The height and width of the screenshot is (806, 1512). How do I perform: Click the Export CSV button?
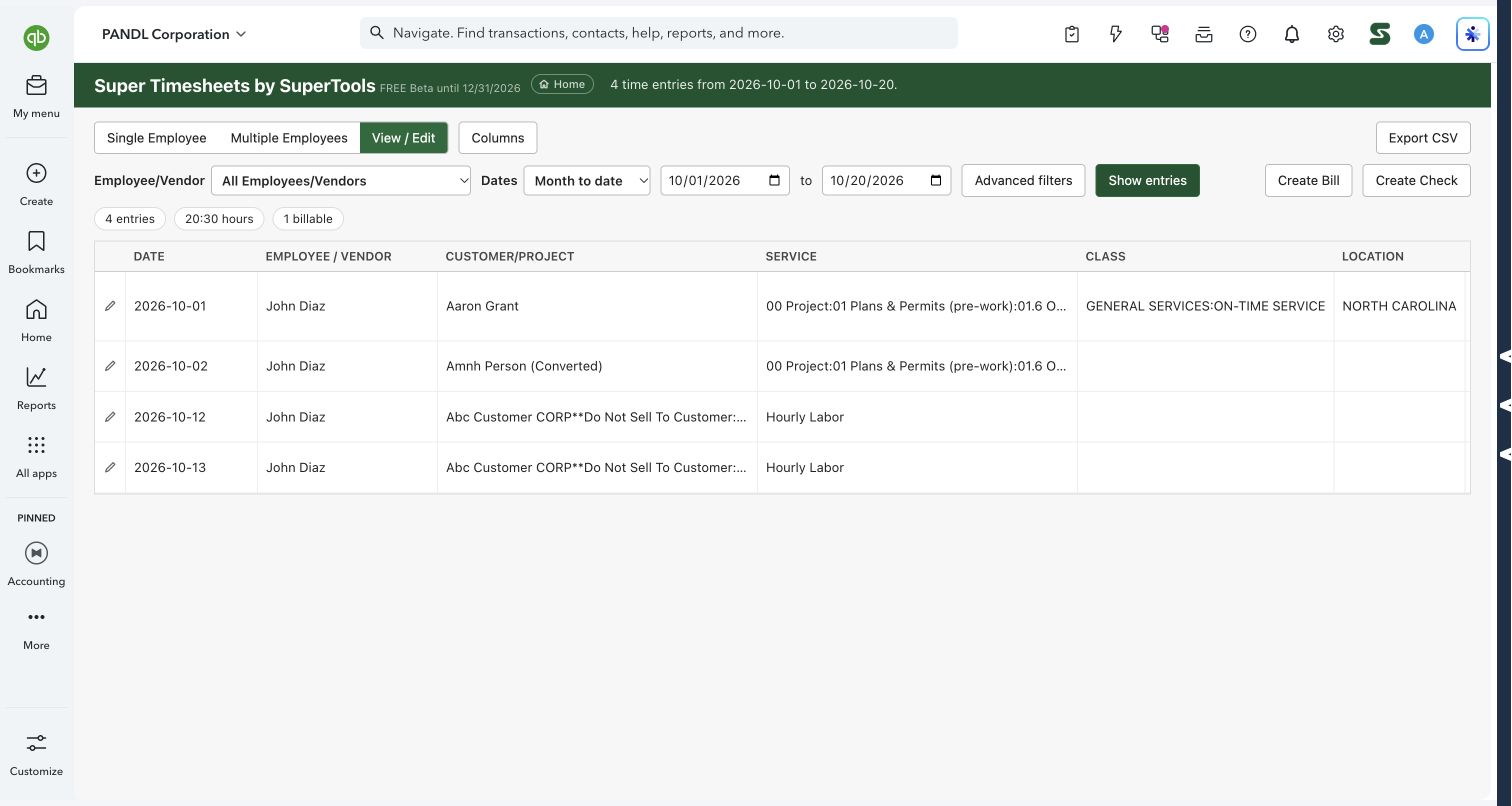1423,138
